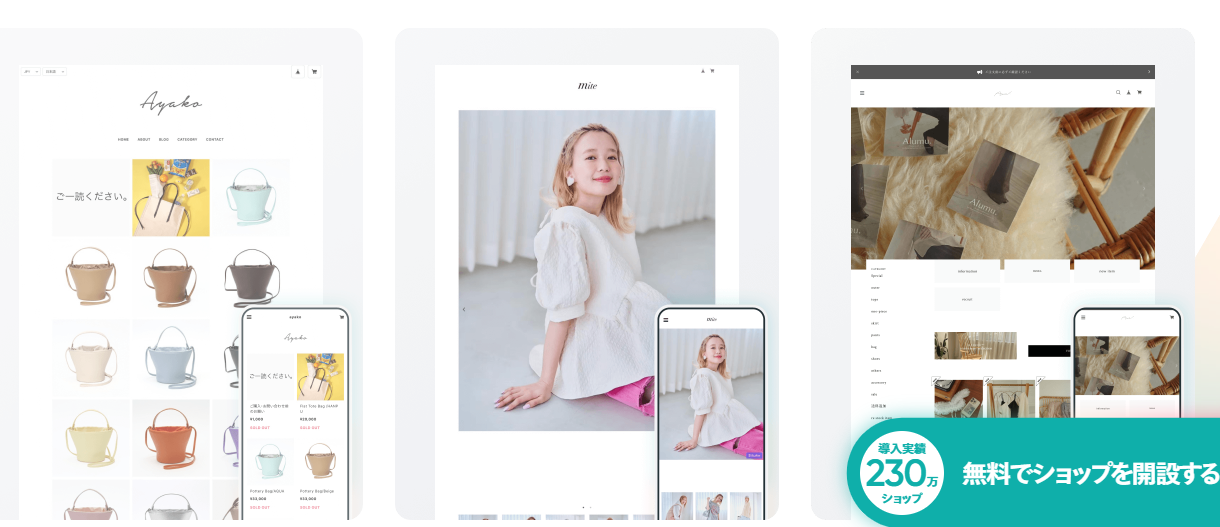Screen dimensions: 1220x527
Task: Click next arrow on Alumu announcement bar
Action: tap(1149, 72)
